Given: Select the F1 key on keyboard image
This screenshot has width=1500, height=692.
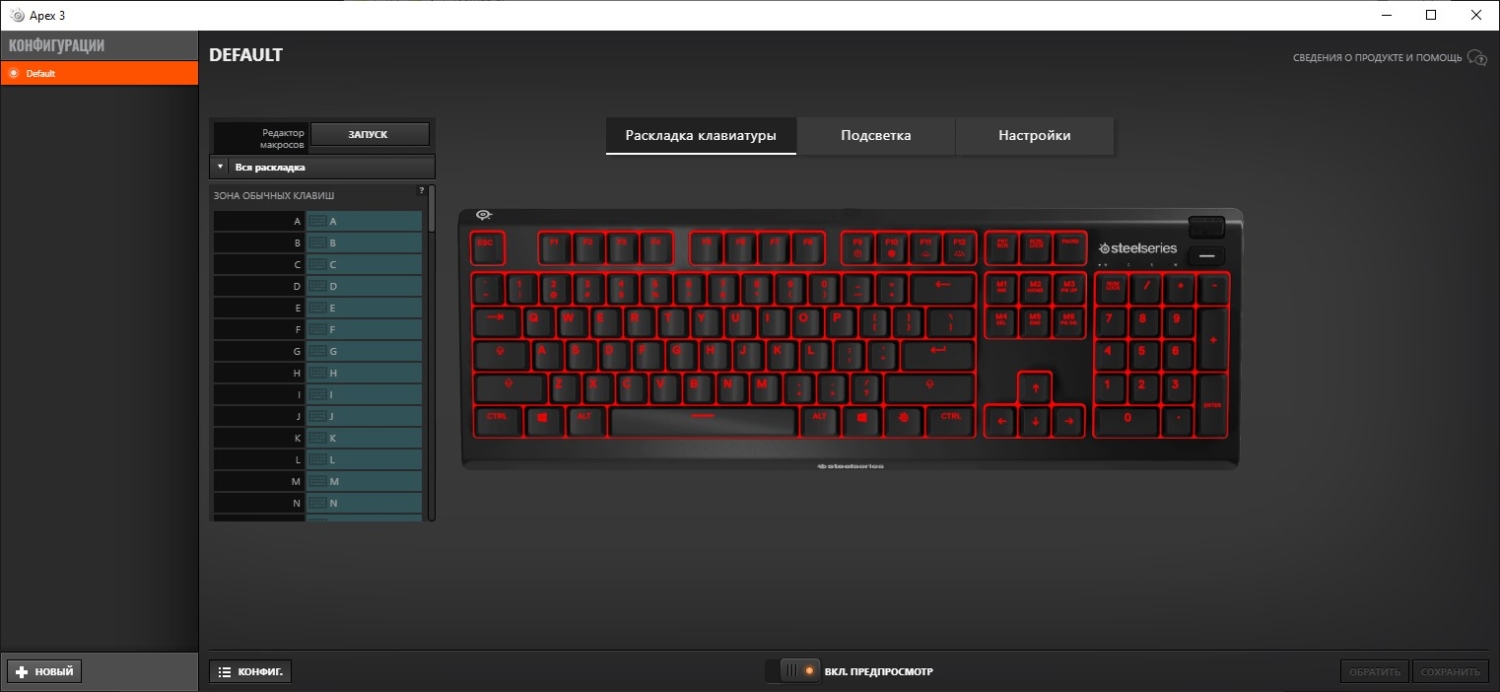Looking at the screenshot, I should [554, 246].
